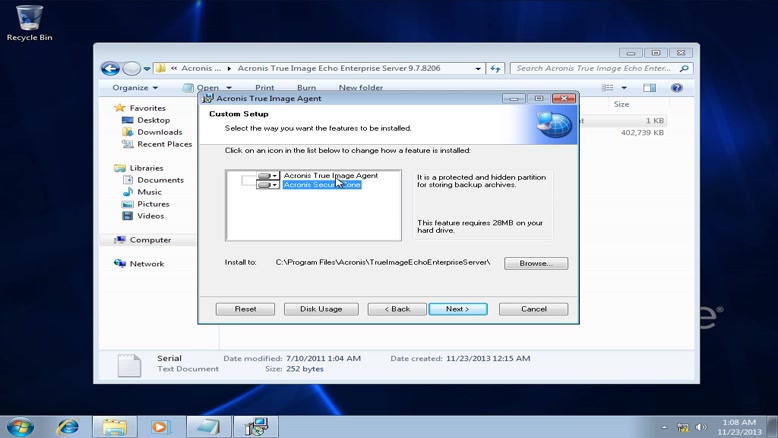
Task: Select the highlighted Acronis Secure Zone feature
Action: coord(322,185)
